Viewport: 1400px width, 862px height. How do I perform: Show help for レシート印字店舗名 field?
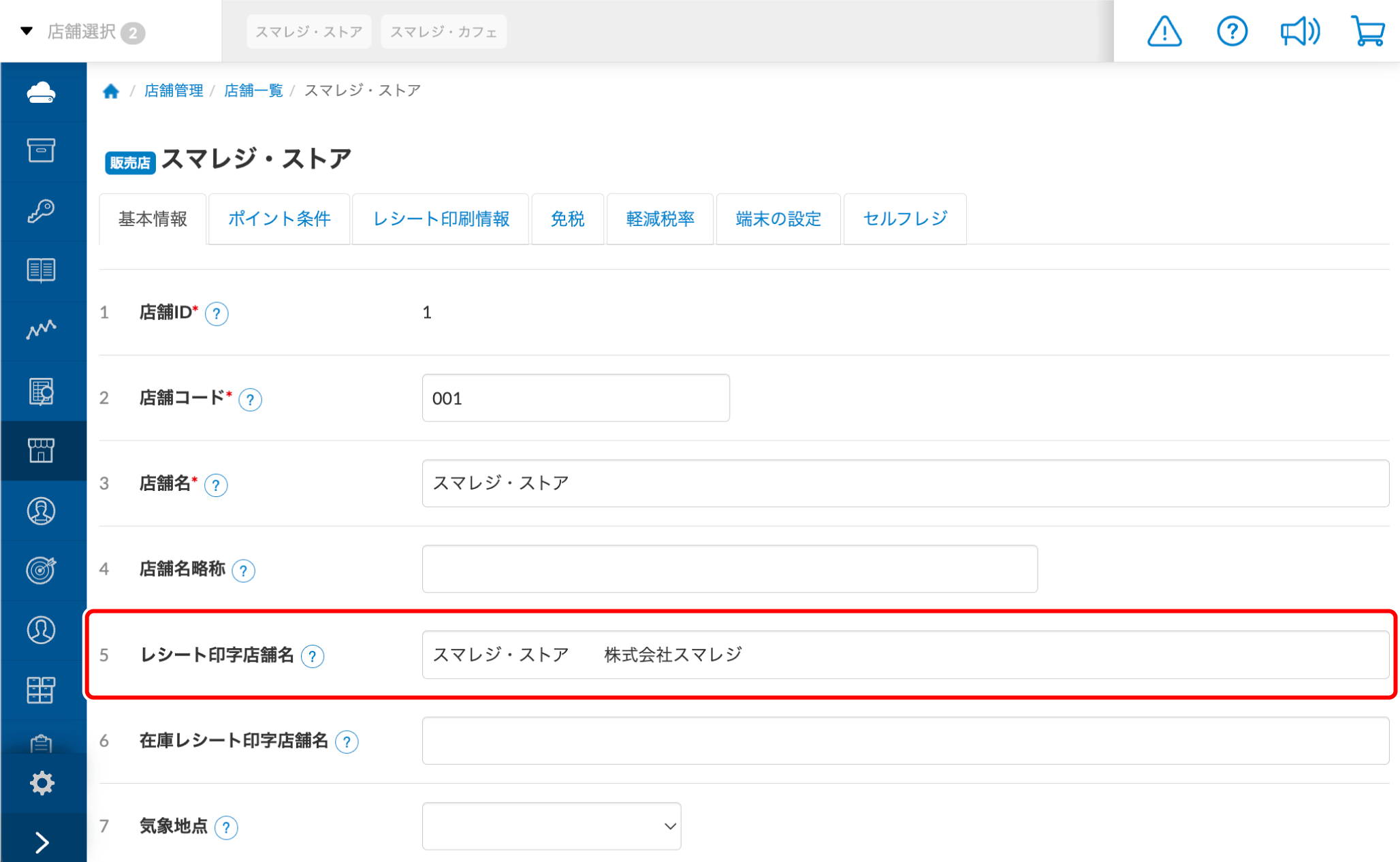pyautogui.click(x=313, y=656)
